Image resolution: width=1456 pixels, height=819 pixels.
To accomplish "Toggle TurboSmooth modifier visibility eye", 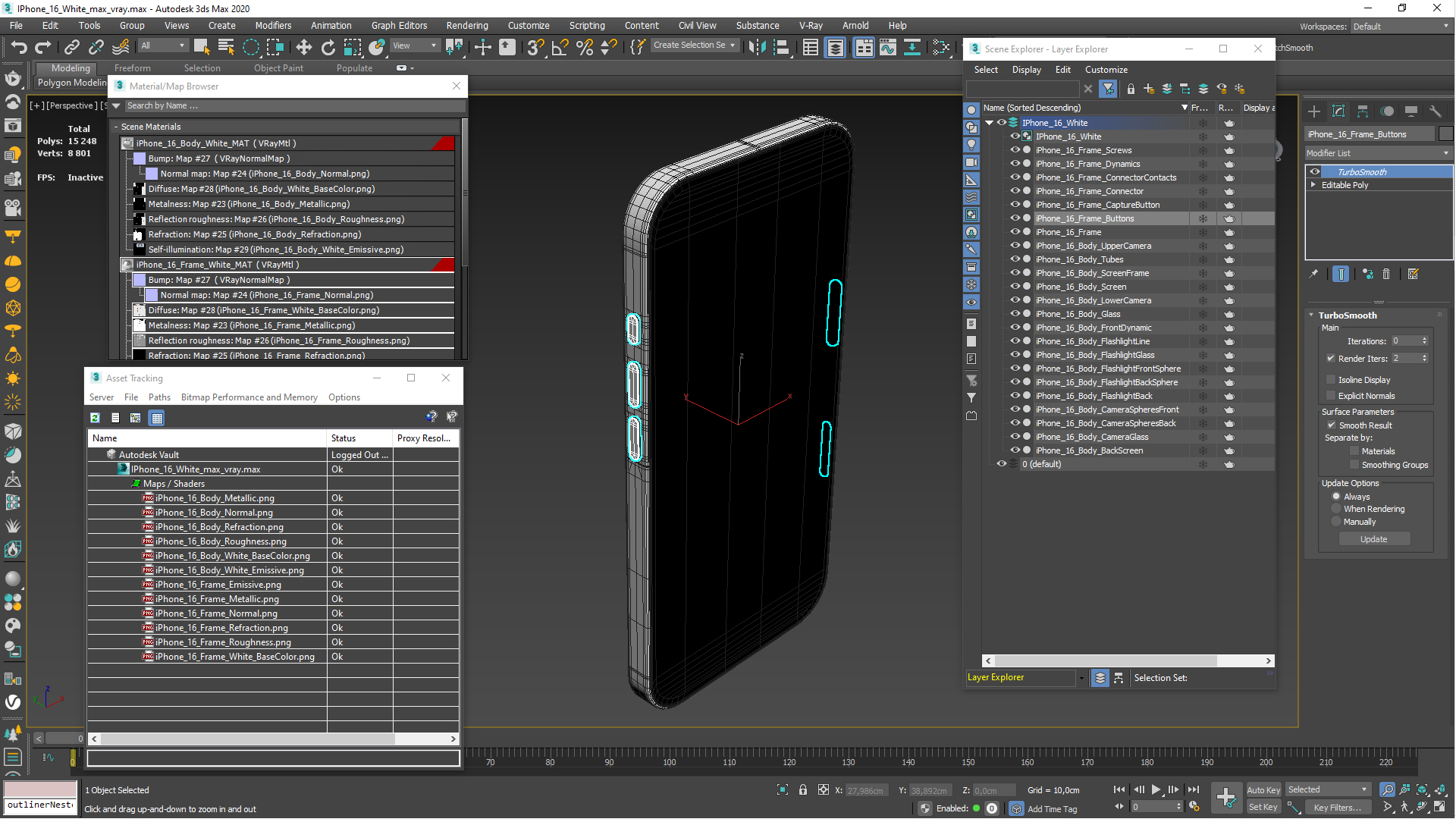I will (x=1314, y=171).
